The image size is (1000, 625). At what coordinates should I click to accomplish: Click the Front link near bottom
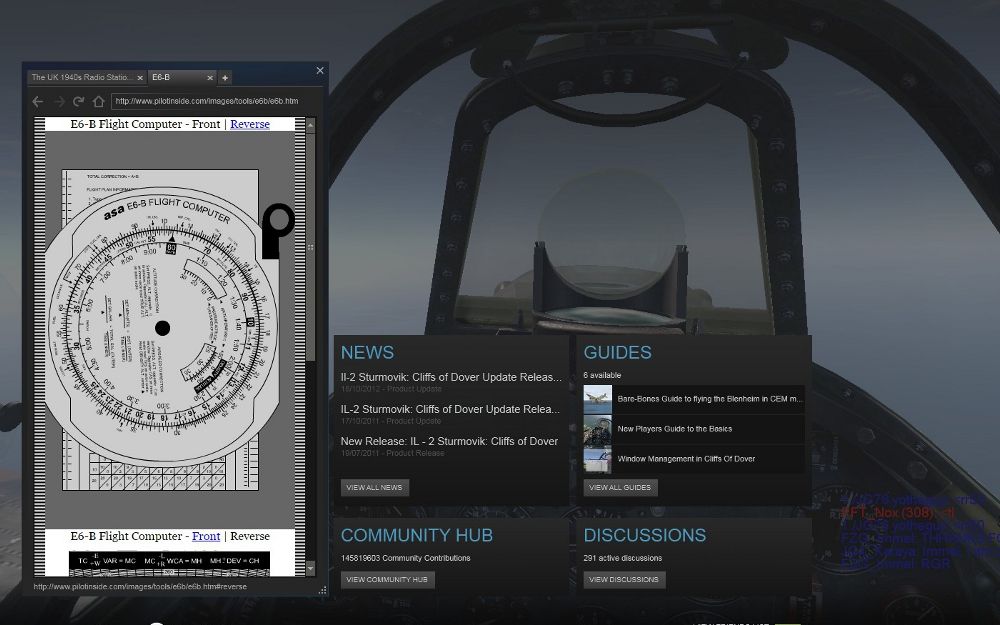pos(206,536)
